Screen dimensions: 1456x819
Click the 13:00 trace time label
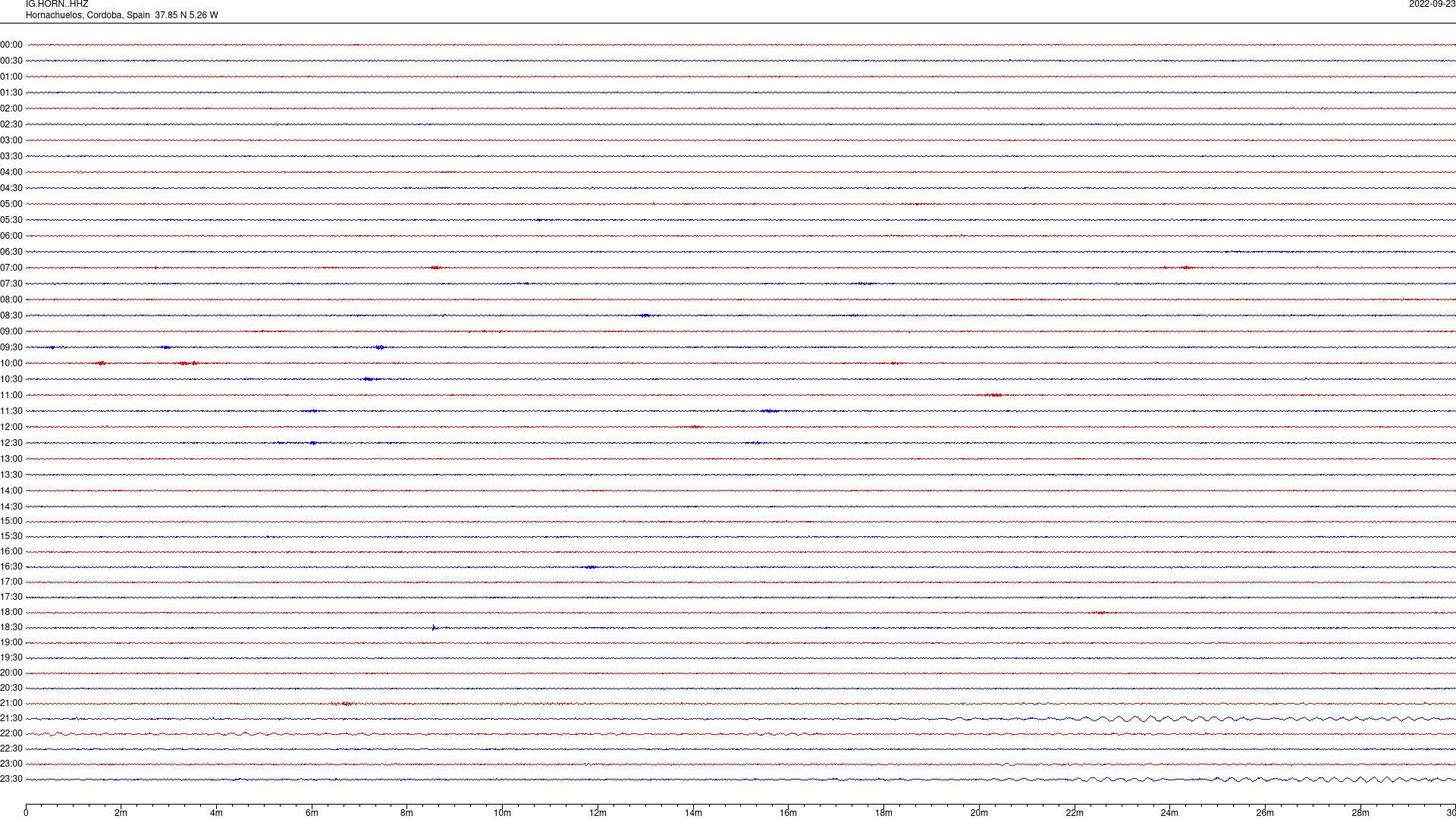pyautogui.click(x=11, y=459)
